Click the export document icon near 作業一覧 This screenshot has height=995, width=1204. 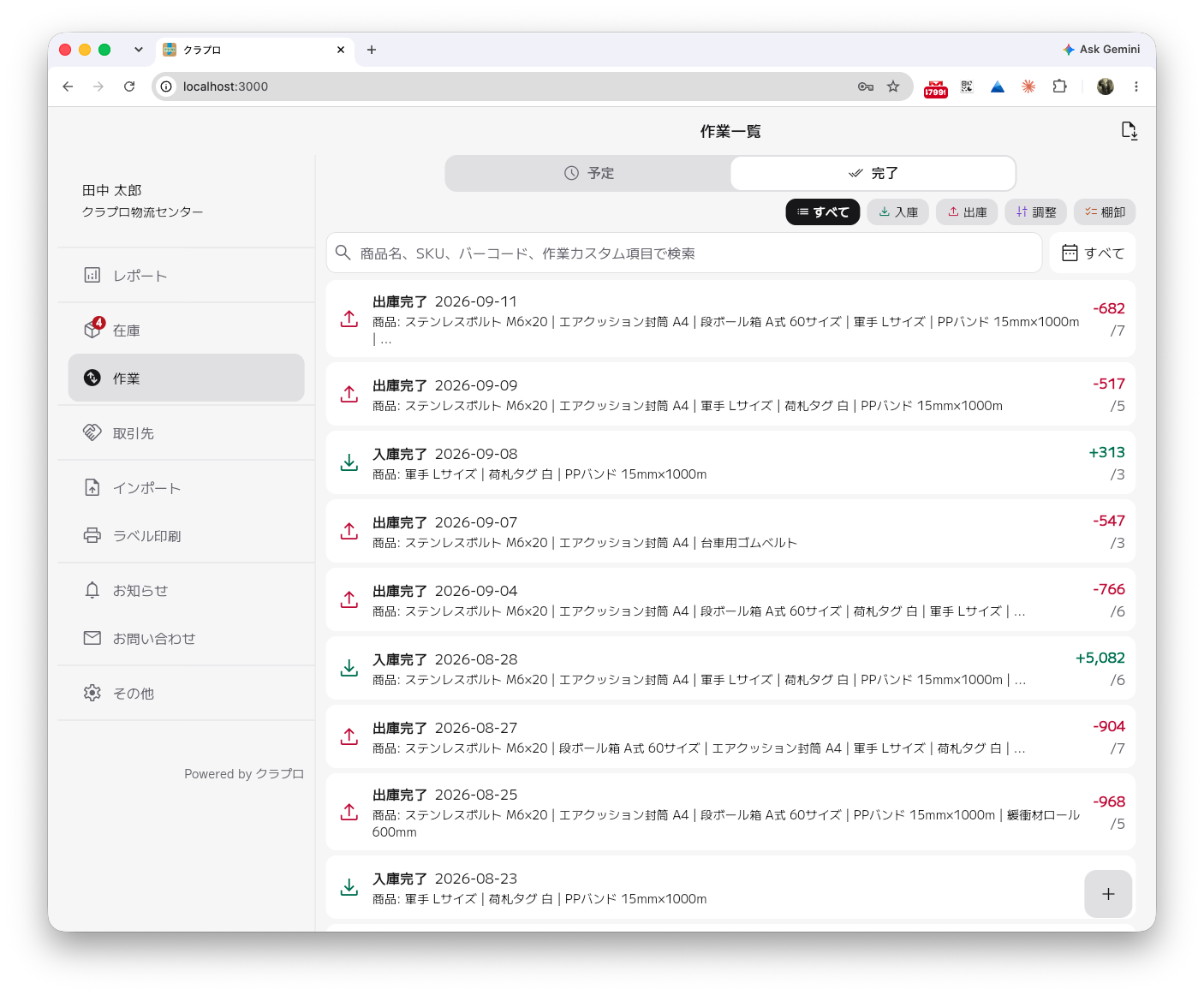[1129, 131]
